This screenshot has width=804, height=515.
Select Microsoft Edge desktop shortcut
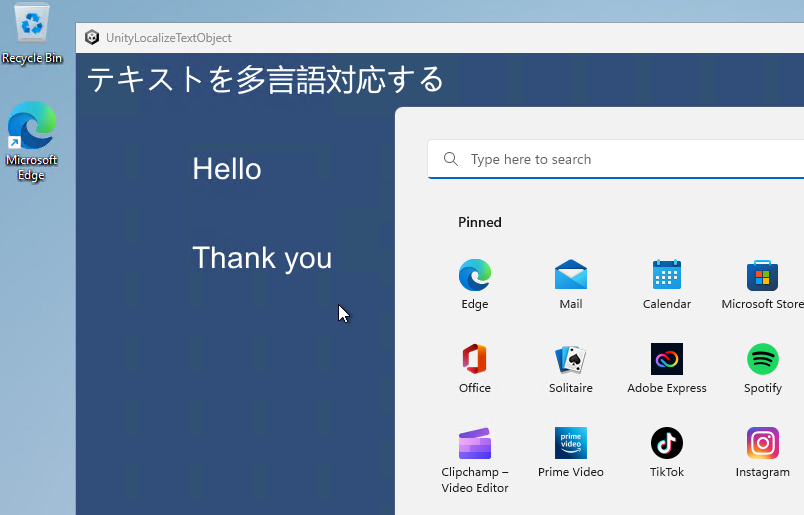32,141
